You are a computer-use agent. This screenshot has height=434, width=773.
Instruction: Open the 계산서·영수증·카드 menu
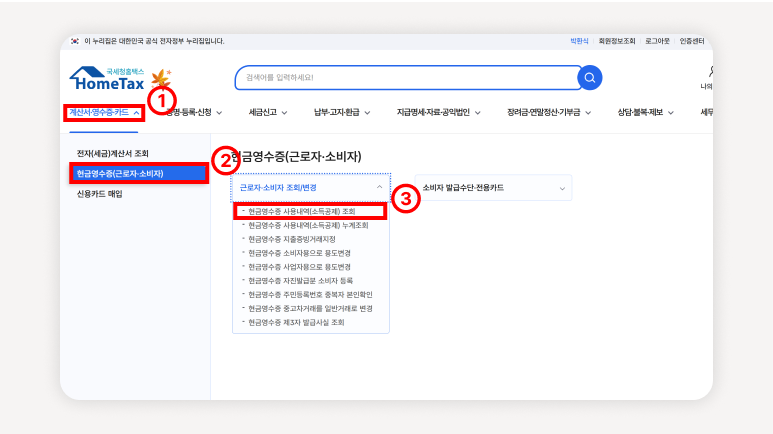click(x=104, y=112)
